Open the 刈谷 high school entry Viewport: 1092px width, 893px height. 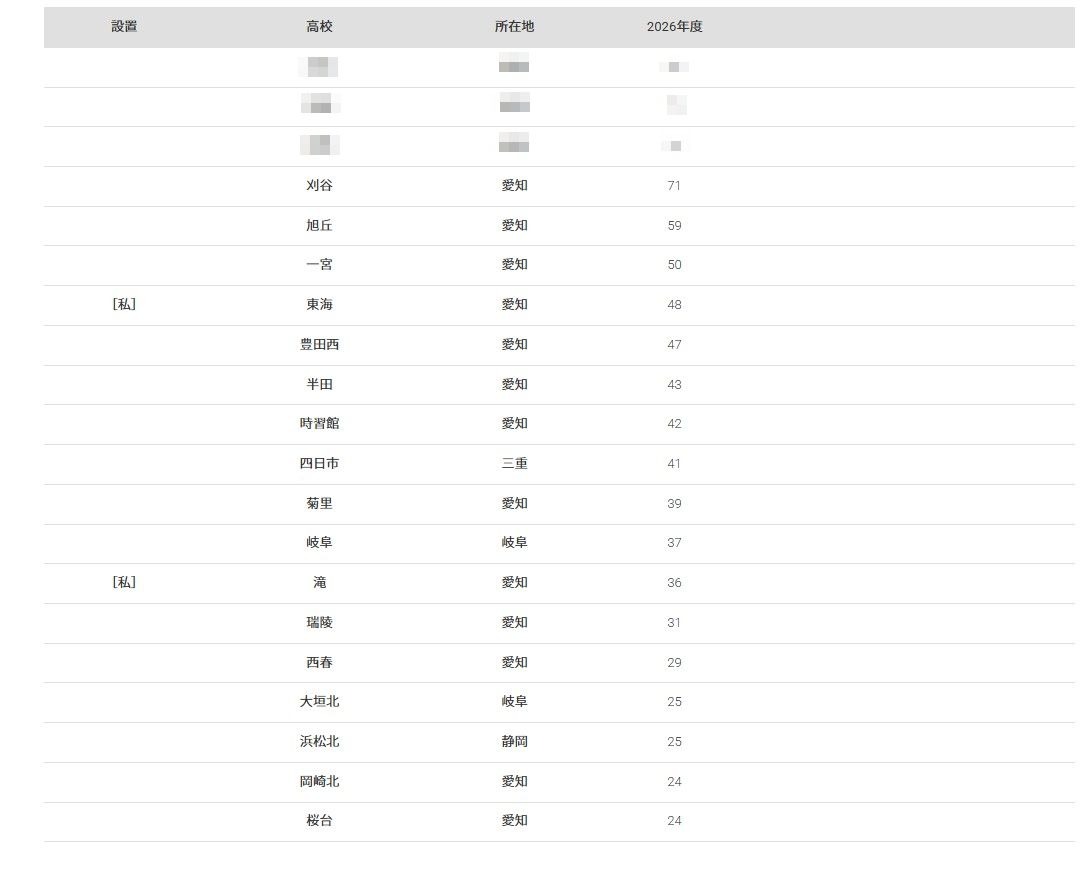tap(319, 186)
